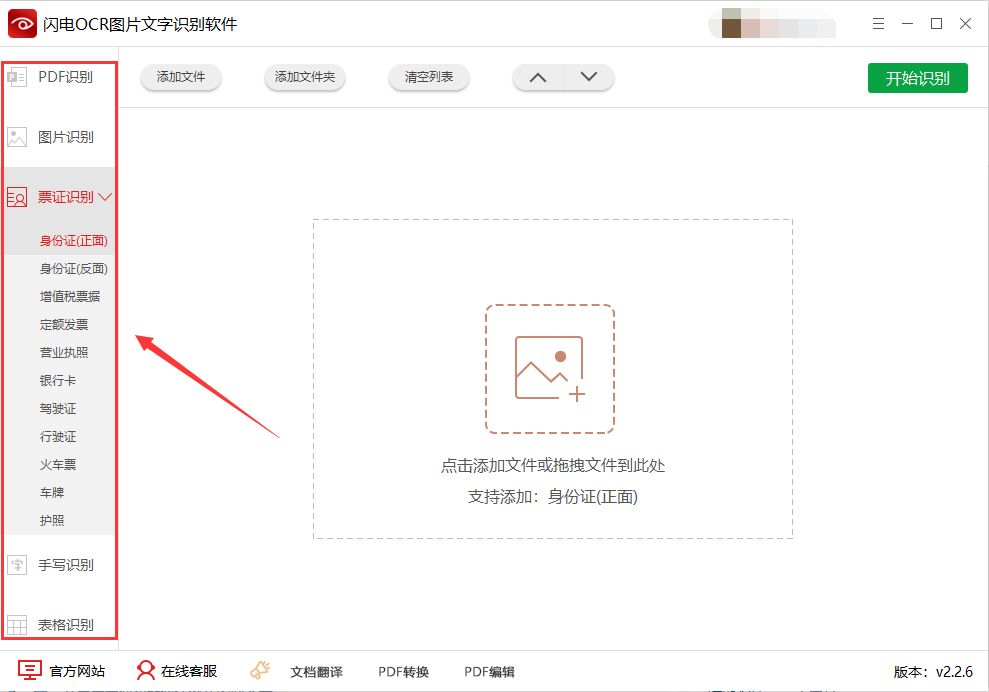Select 身份证(反面) option

[x=74, y=269]
